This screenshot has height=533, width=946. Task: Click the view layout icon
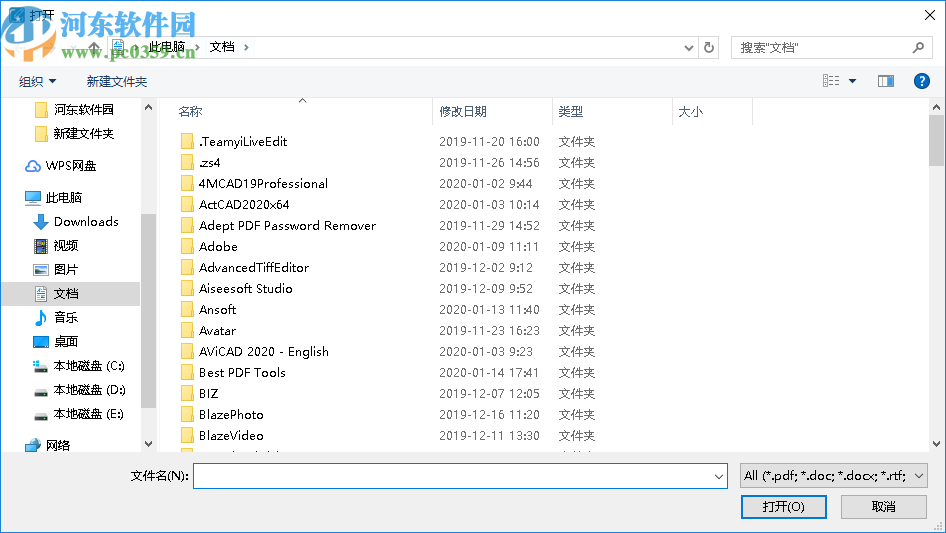coord(831,81)
